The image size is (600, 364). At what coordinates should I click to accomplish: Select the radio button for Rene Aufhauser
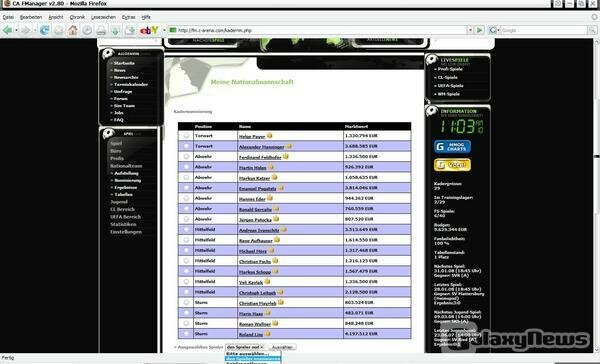[186, 240]
